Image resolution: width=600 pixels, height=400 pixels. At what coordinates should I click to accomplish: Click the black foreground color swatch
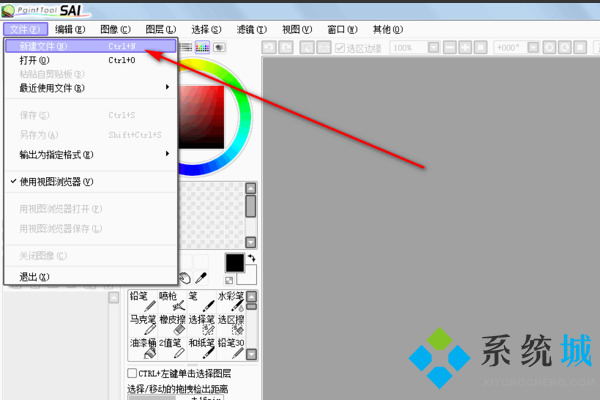click(x=235, y=263)
